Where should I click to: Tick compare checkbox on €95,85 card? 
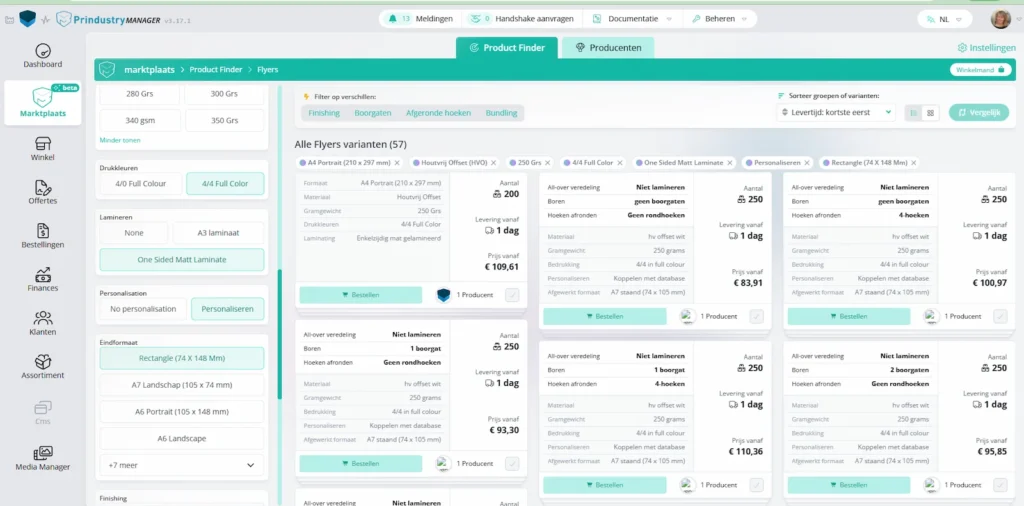(x=1000, y=485)
